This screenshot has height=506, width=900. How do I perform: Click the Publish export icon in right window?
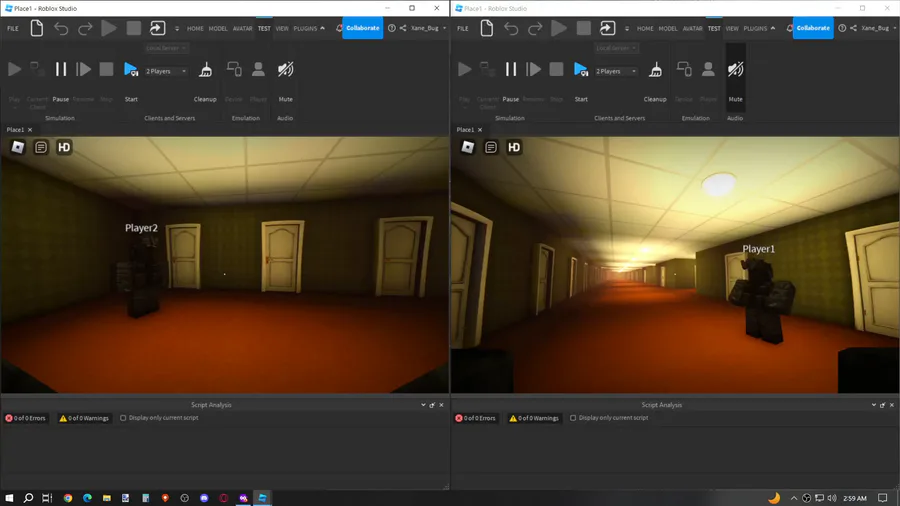[607, 28]
